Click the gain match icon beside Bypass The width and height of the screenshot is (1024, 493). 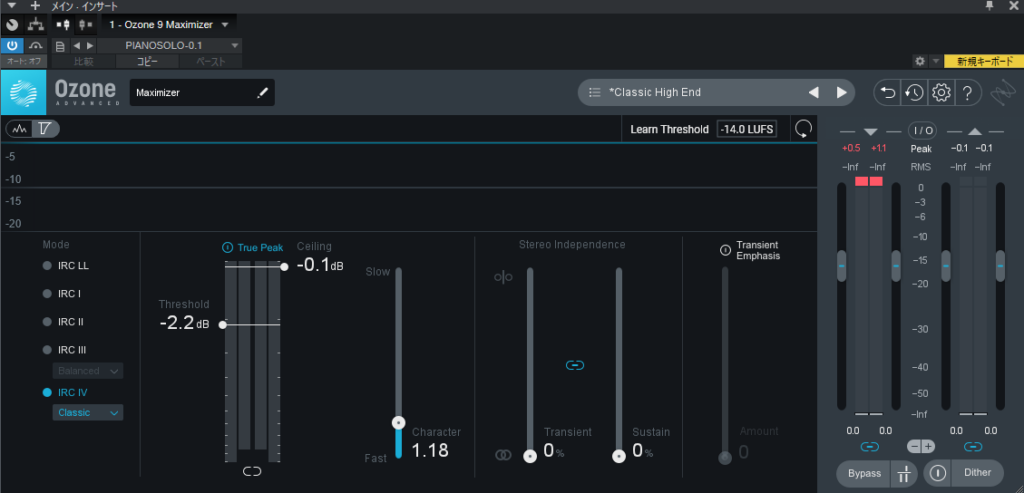[904, 473]
